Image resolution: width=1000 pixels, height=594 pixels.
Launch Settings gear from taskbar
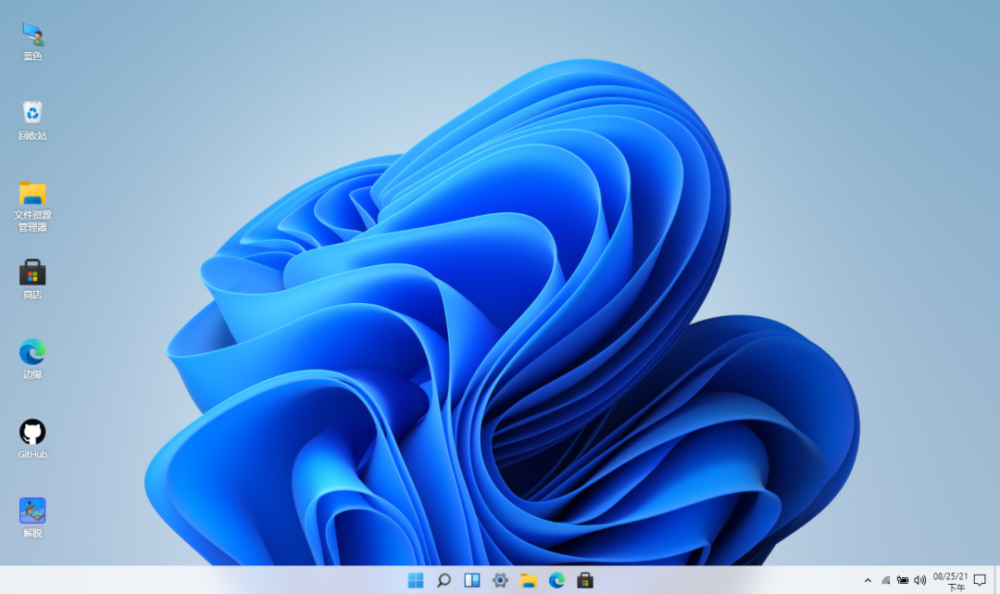tap(500, 580)
